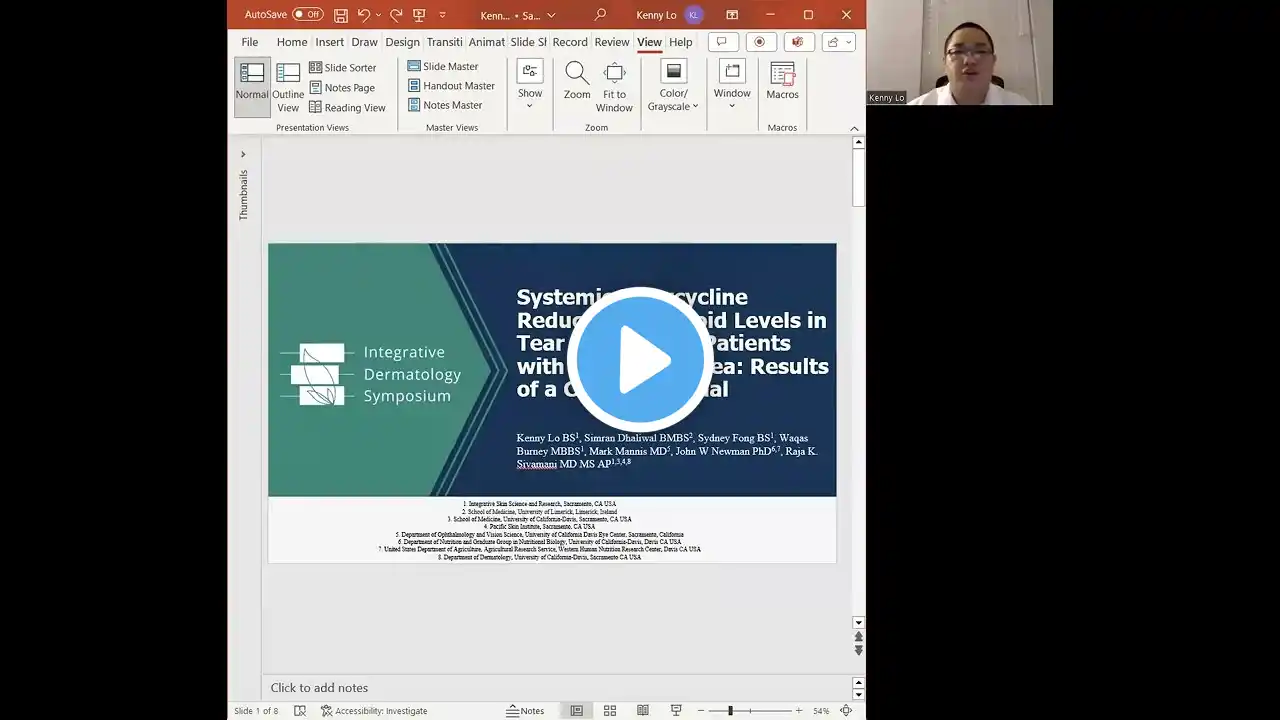Open the File menu
The height and width of the screenshot is (720, 1280).
[x=250, y=42]
